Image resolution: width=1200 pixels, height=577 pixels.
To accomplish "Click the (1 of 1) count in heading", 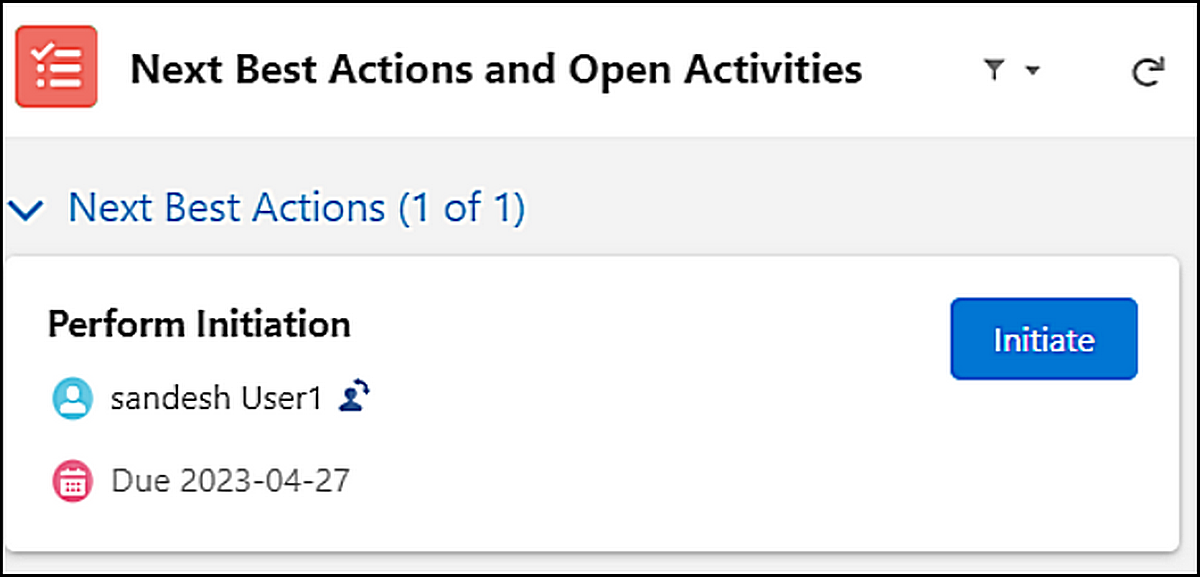I will tap(461, 208).
